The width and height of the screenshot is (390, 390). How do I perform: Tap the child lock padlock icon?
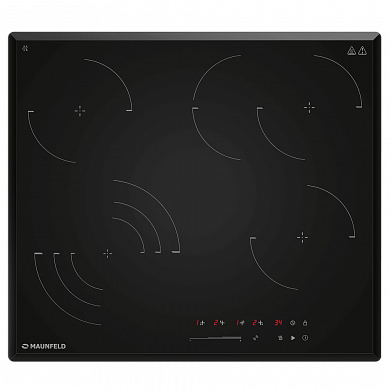(305, 322)
